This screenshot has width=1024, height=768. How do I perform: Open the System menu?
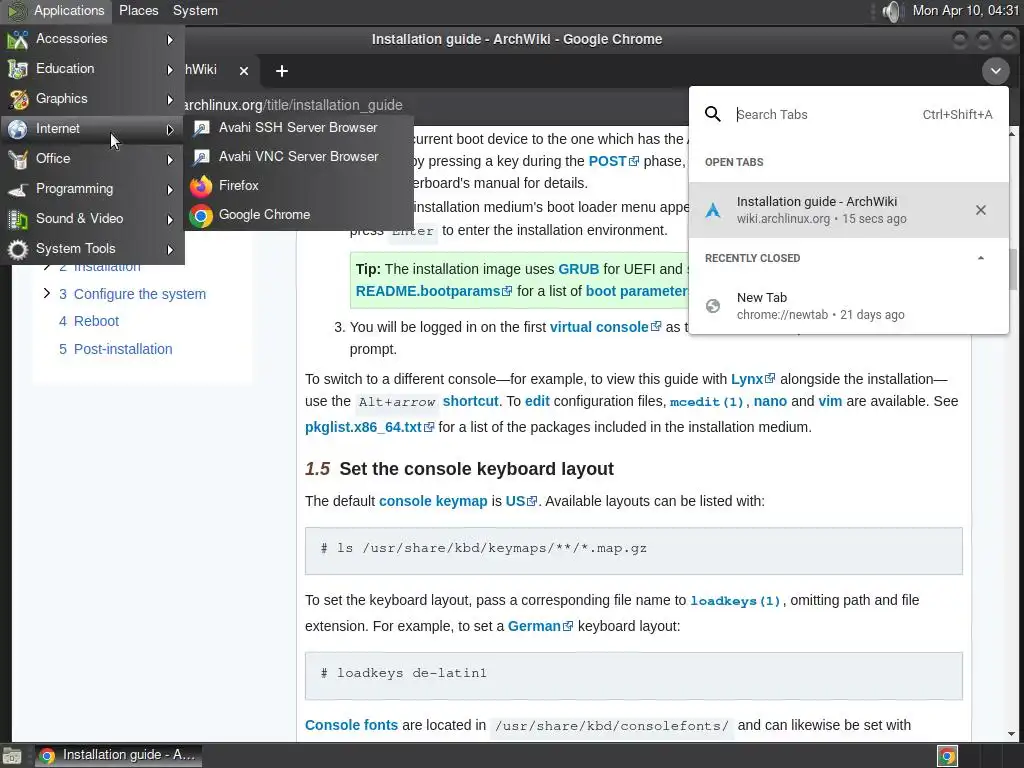[195, 10]
